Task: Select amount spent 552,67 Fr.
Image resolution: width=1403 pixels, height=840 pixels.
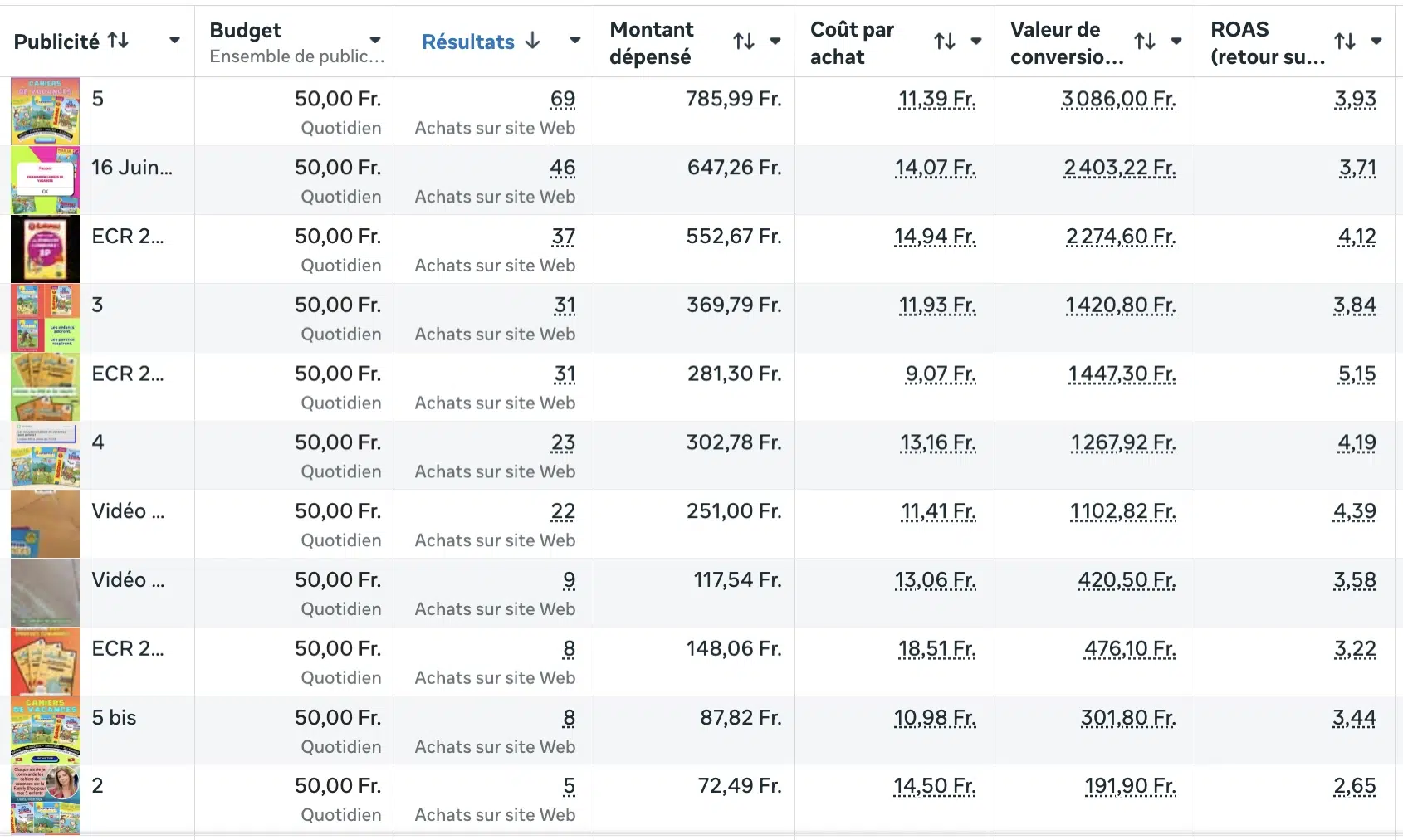Action: (x=734, y=237)
